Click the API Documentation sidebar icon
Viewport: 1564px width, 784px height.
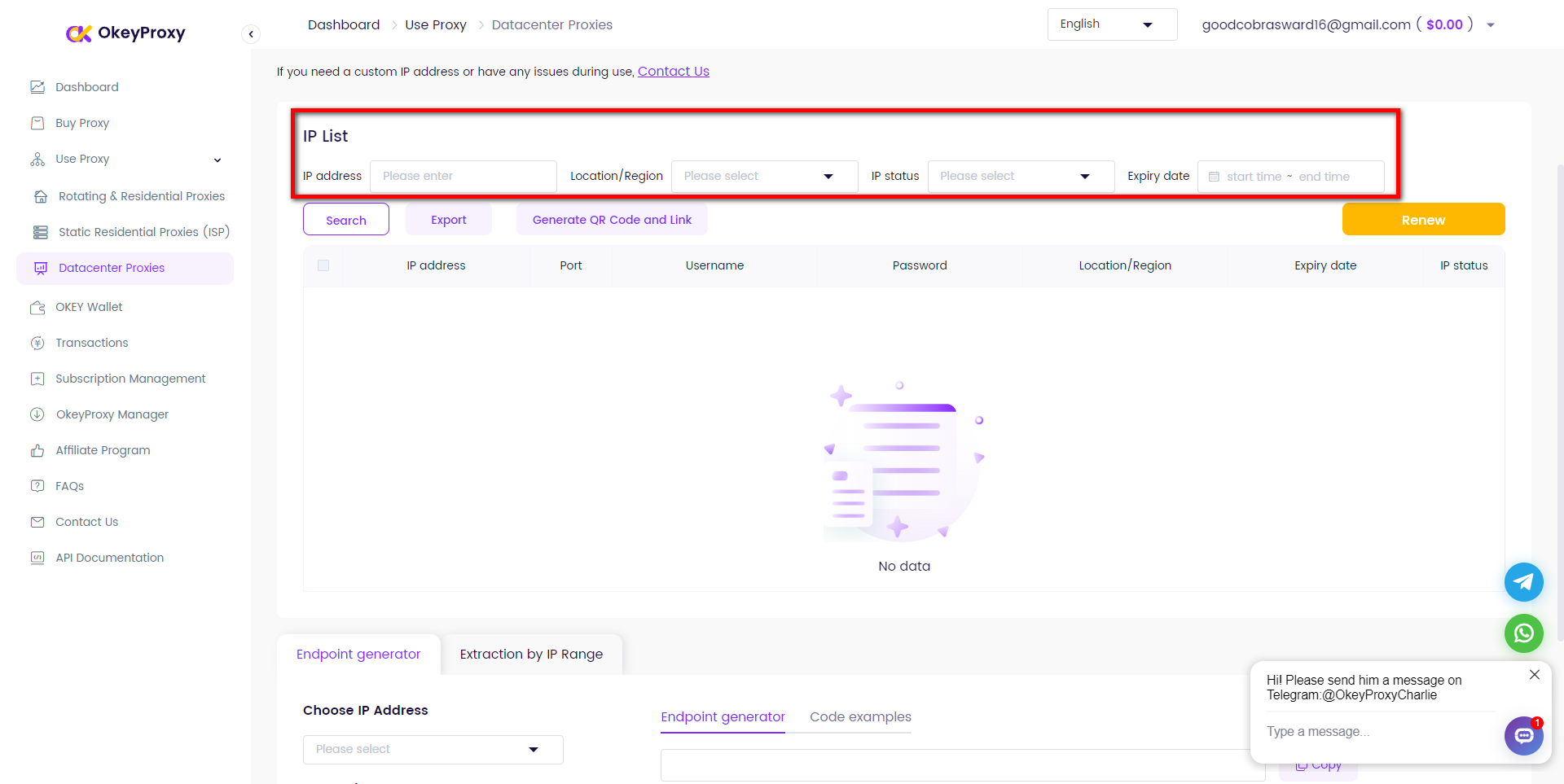click(37, 558)
